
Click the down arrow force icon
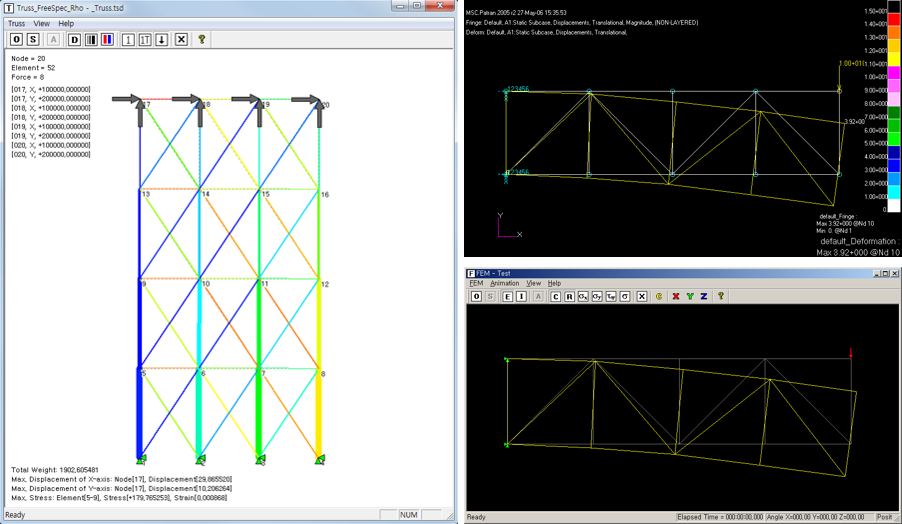161,39
